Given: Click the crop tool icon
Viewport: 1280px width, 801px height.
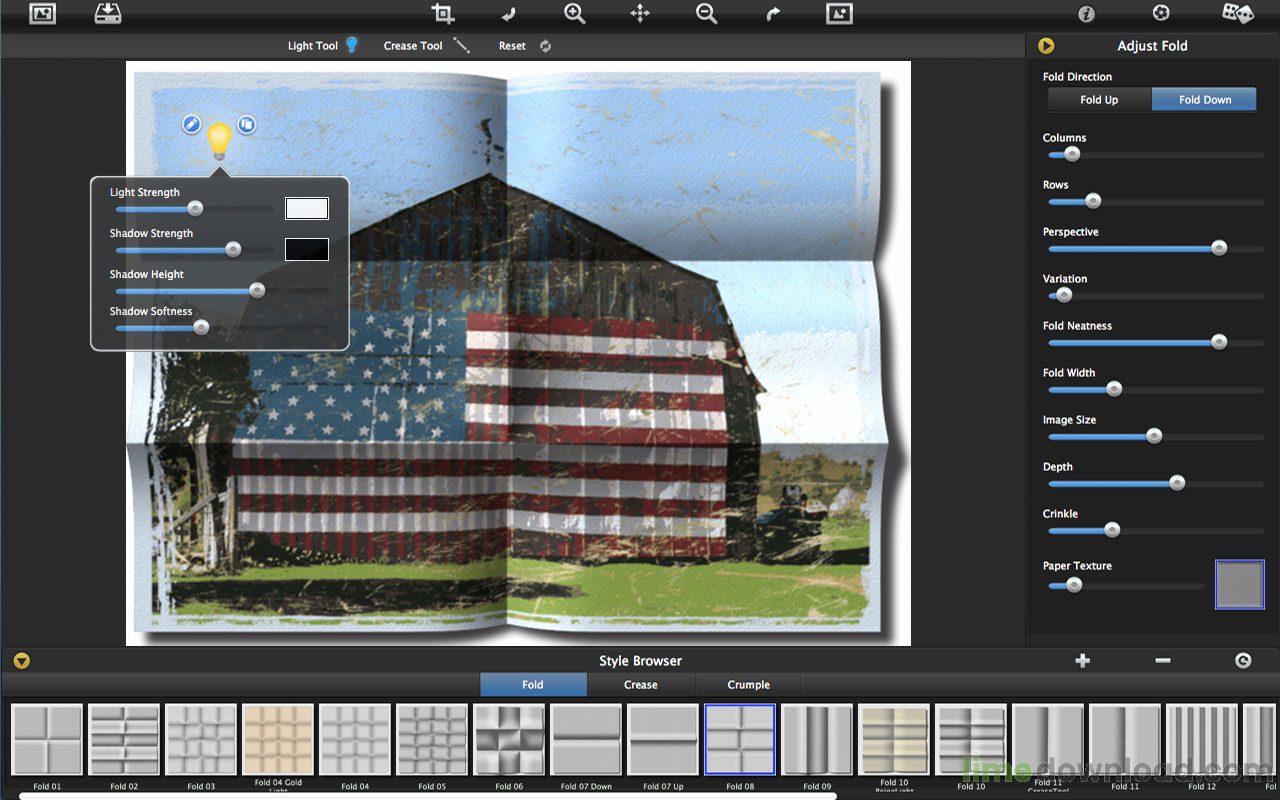Looking at the screenshot, I should (x=442, y=14).
